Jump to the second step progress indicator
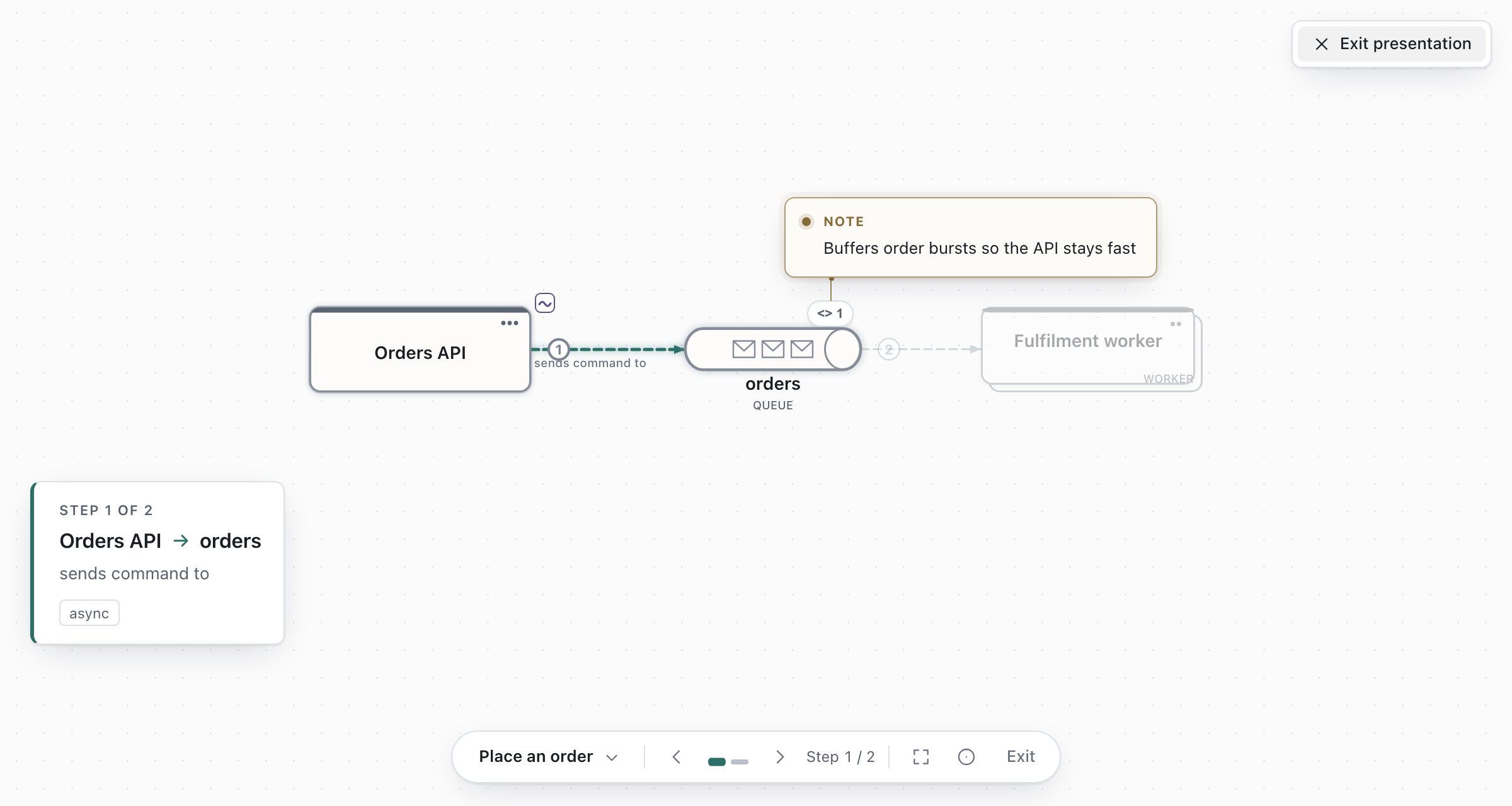The width and height of the screenshot is (1512, 806). click(740, 762)
